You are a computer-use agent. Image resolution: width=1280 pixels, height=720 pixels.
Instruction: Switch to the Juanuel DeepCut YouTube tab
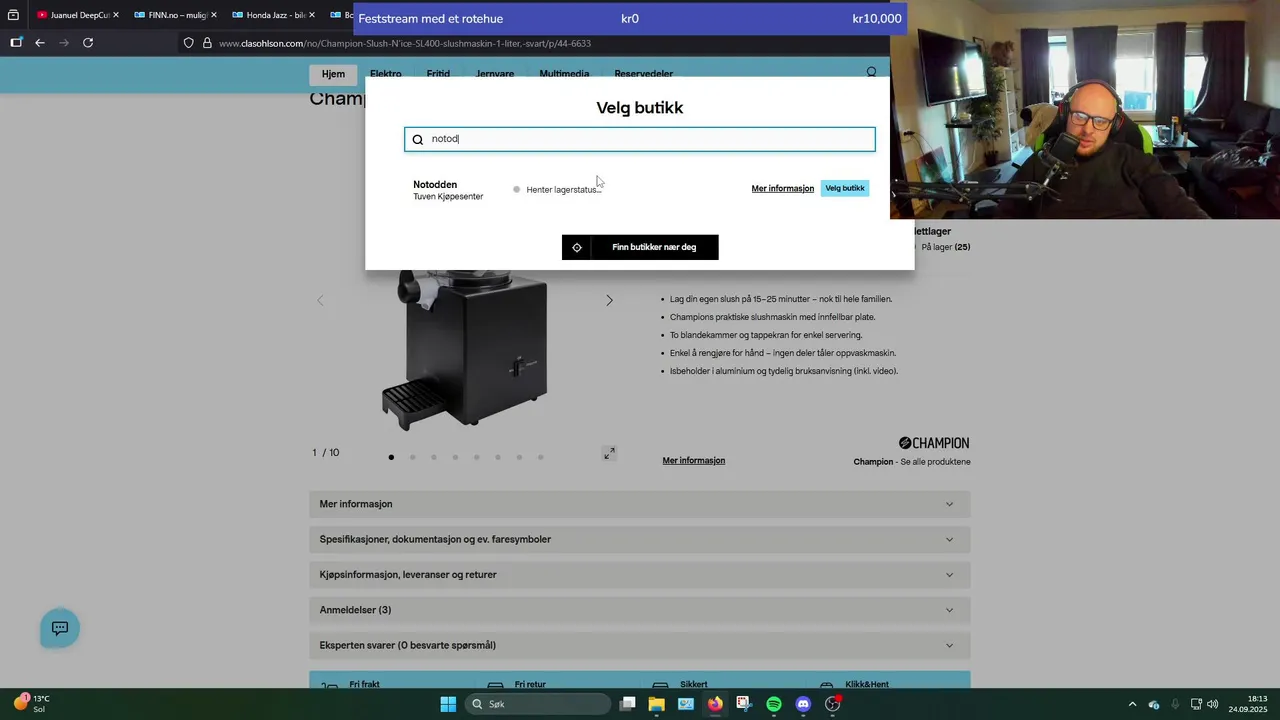[x=76, y=15]
